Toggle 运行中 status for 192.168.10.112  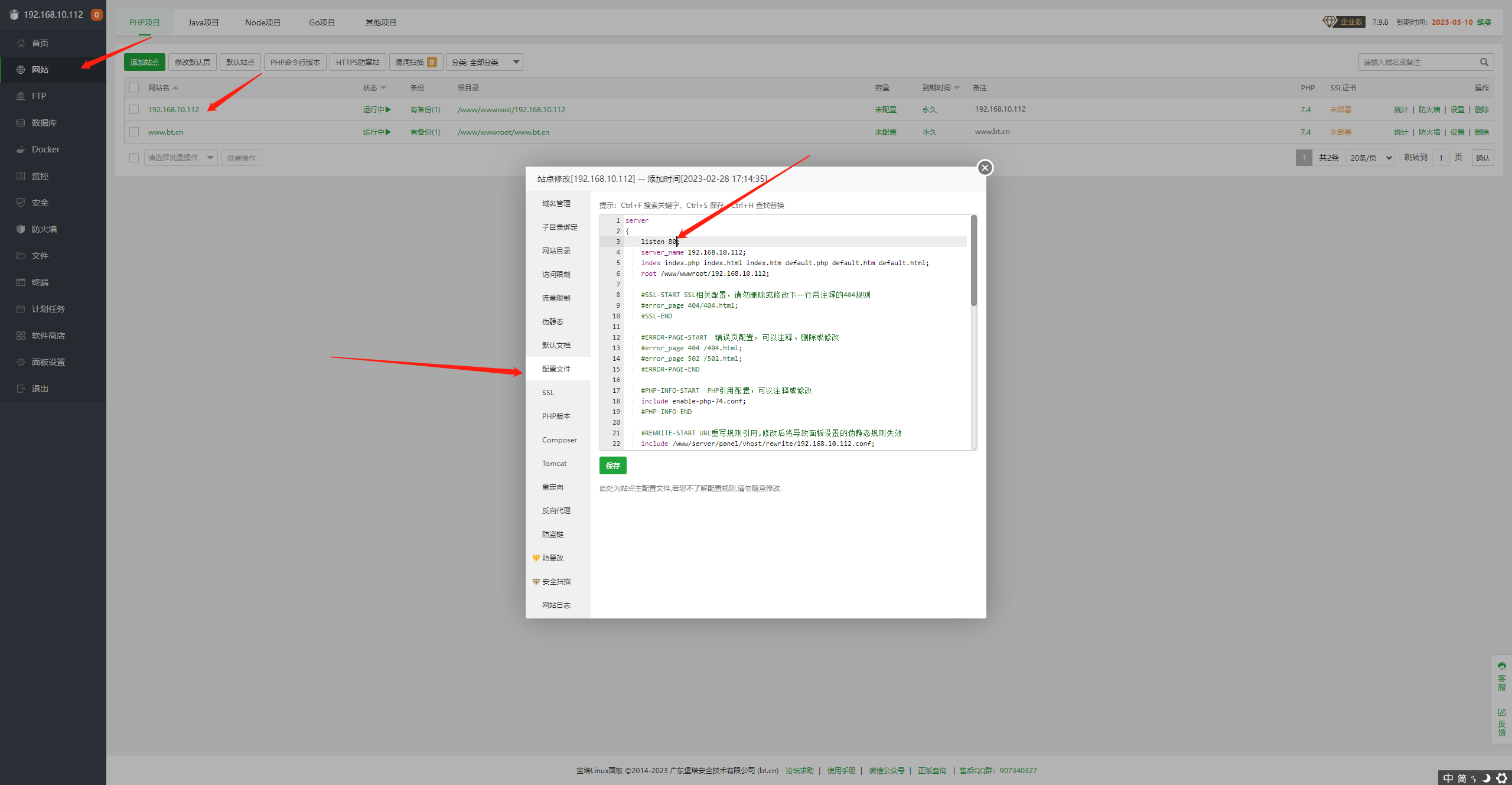[x=377, y=110]
